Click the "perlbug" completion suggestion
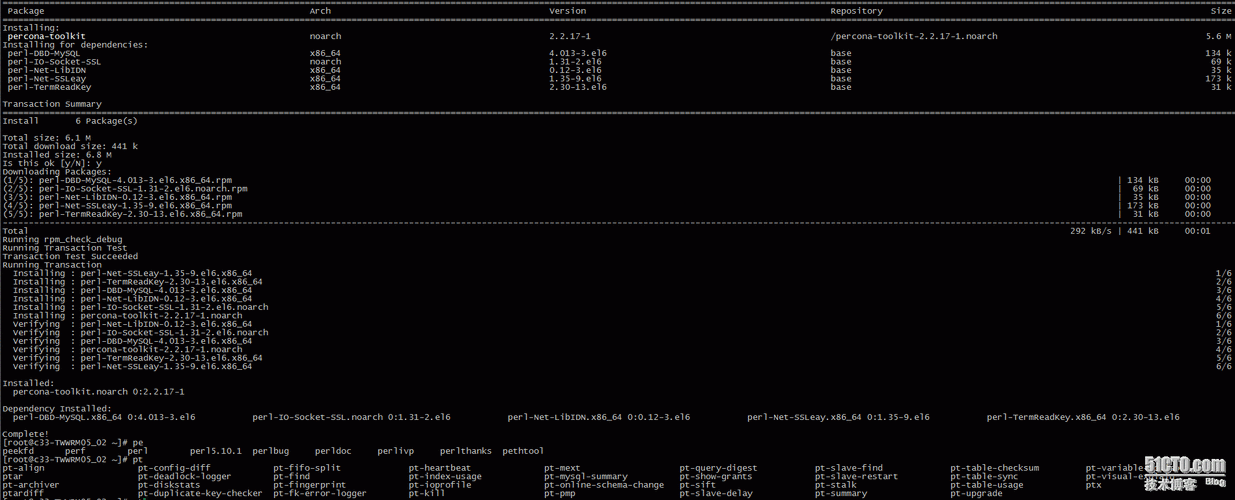The height and width of the screenshot is (500, 1235). pos(270,451)
